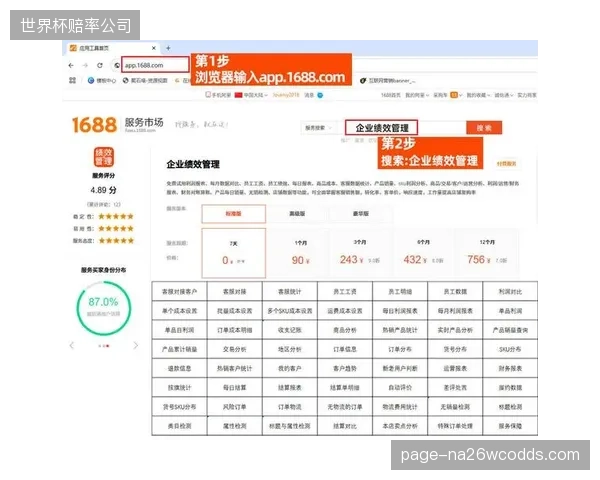Image resolution: width=600 pixels, height=480 pixels.
Task: Click the 订单成本明细 table cell
Action: click(235, 330)
